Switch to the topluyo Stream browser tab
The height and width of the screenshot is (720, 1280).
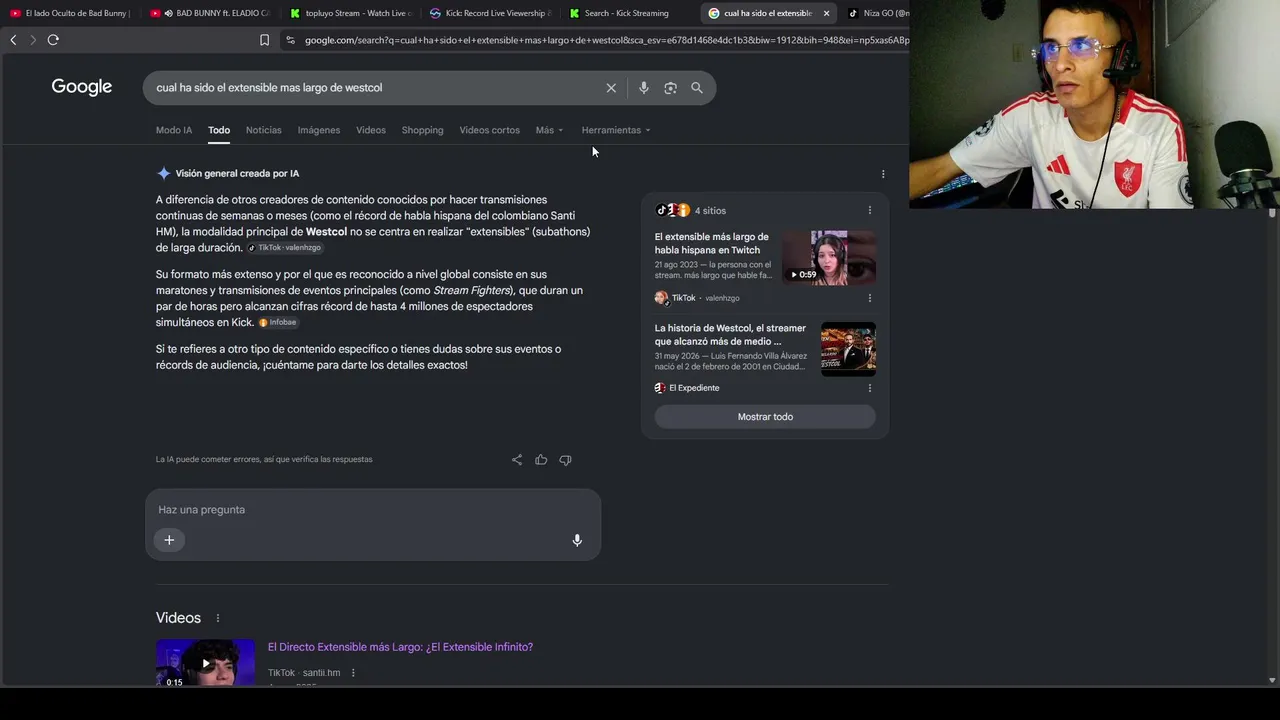pyautogui.click(x=350, y=13)
